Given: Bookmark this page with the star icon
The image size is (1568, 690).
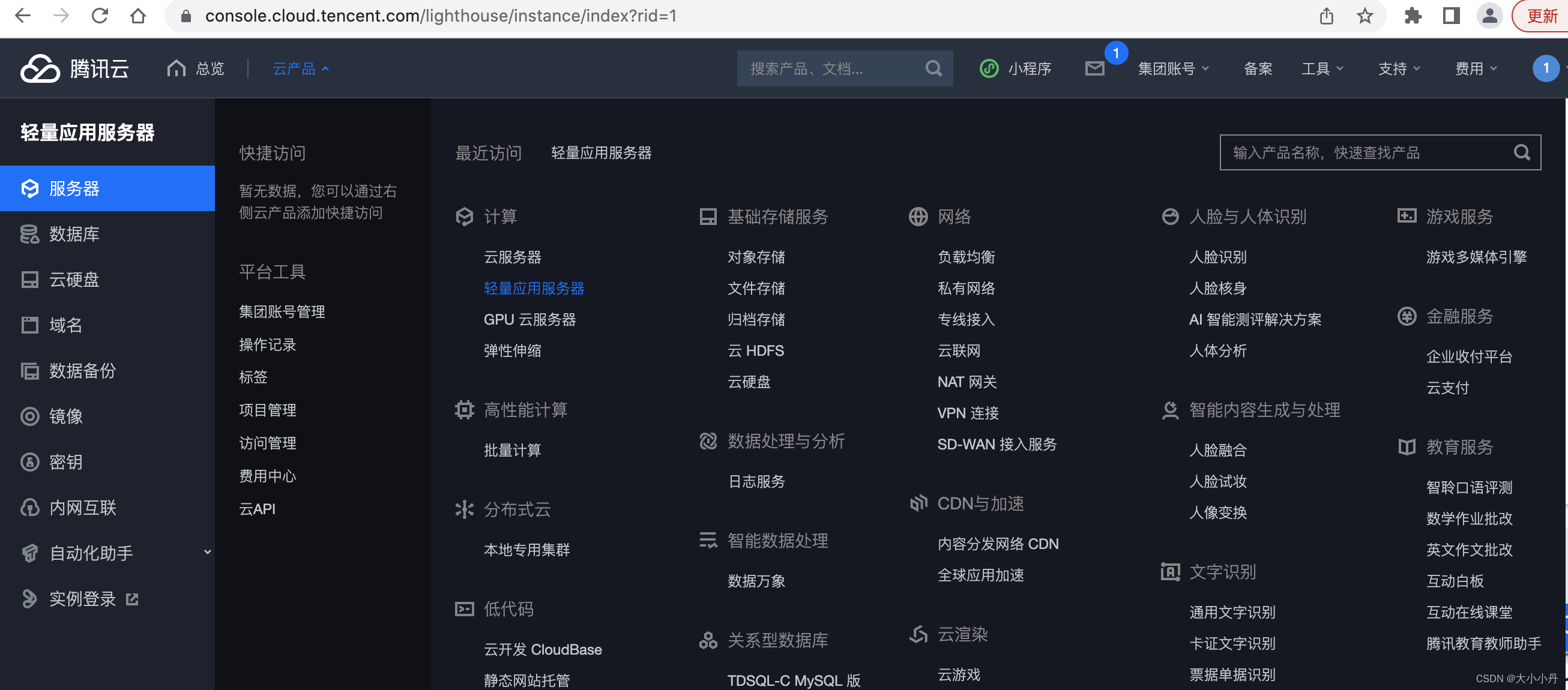Looking at the screenshot, I should click(x=1364, y=16).
